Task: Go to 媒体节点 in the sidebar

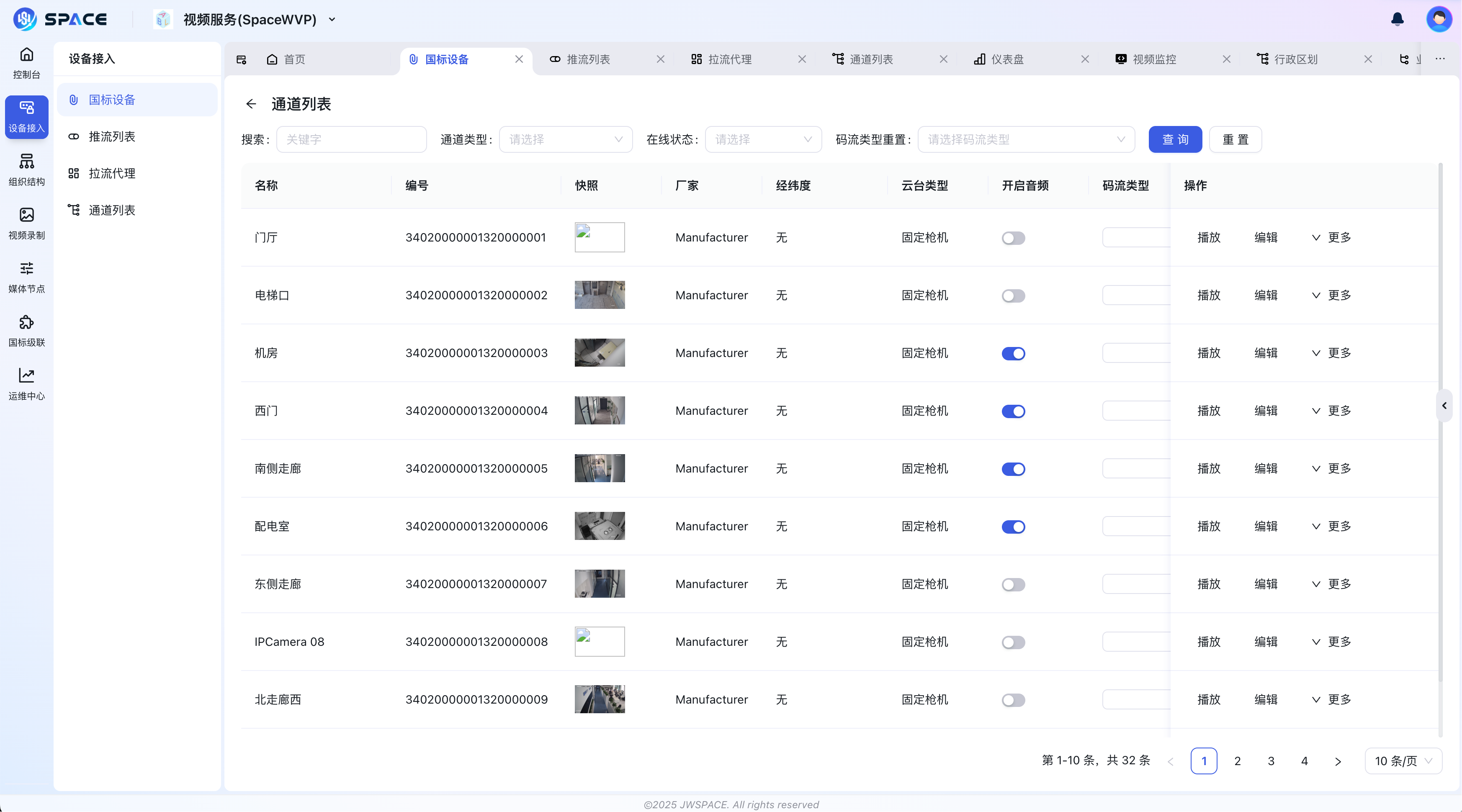Action: coord(26,276)
